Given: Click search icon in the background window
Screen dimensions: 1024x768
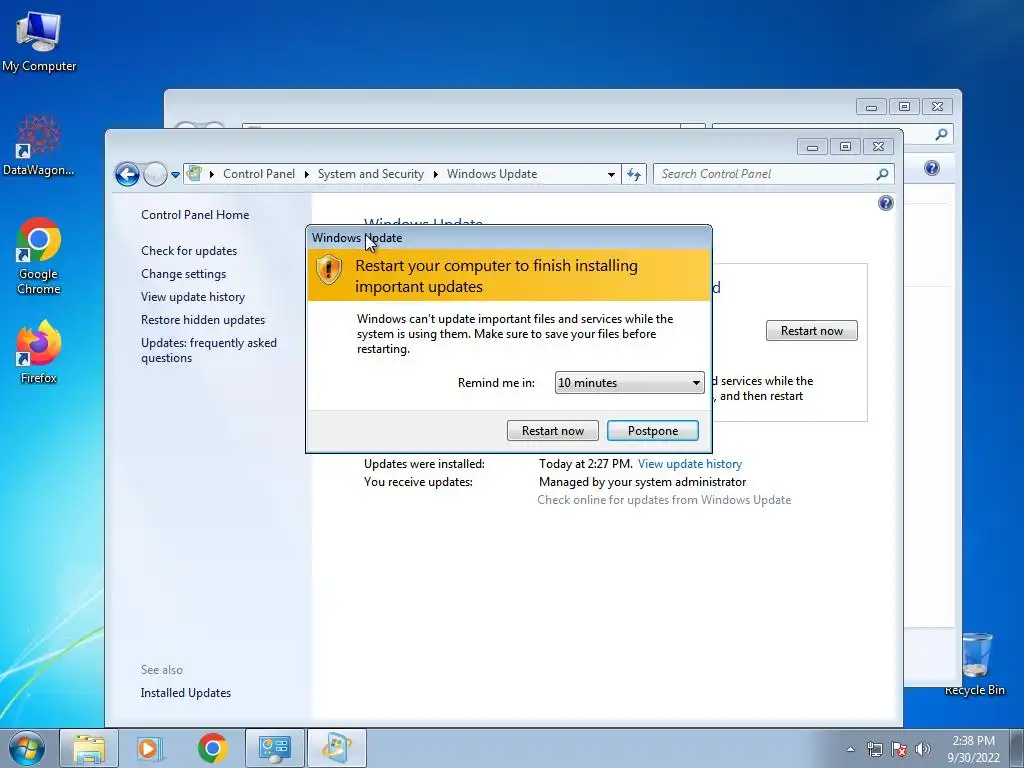Looking at the screenshot, I should click(x=941, y=135).
